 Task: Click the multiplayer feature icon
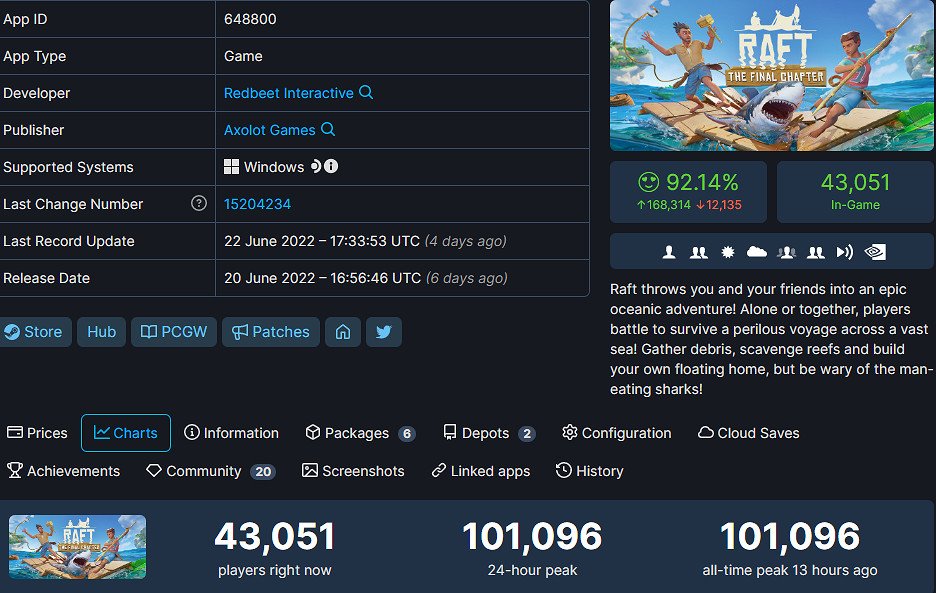(x=698, y=252)
